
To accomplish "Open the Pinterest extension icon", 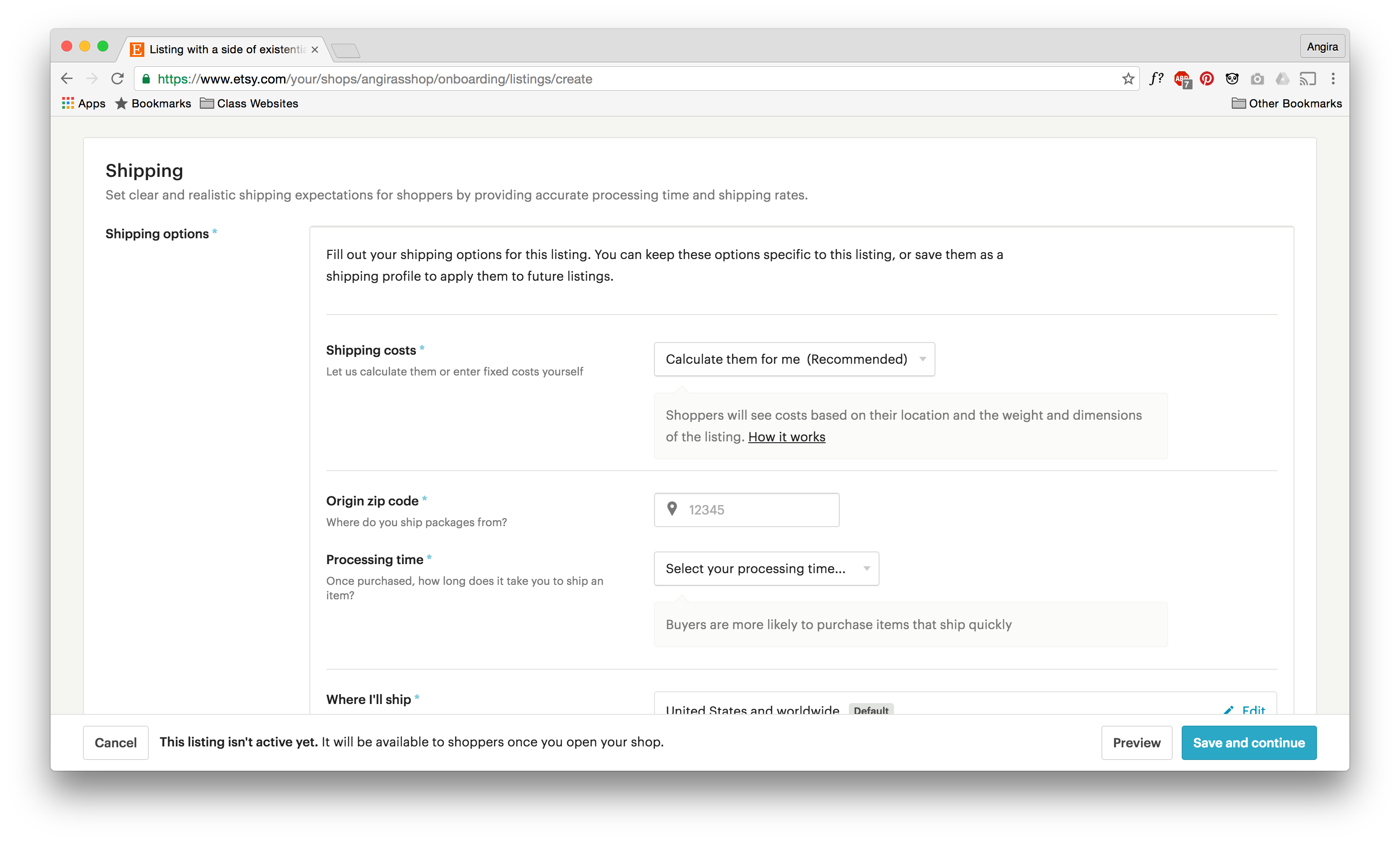I will [1207, 79].
